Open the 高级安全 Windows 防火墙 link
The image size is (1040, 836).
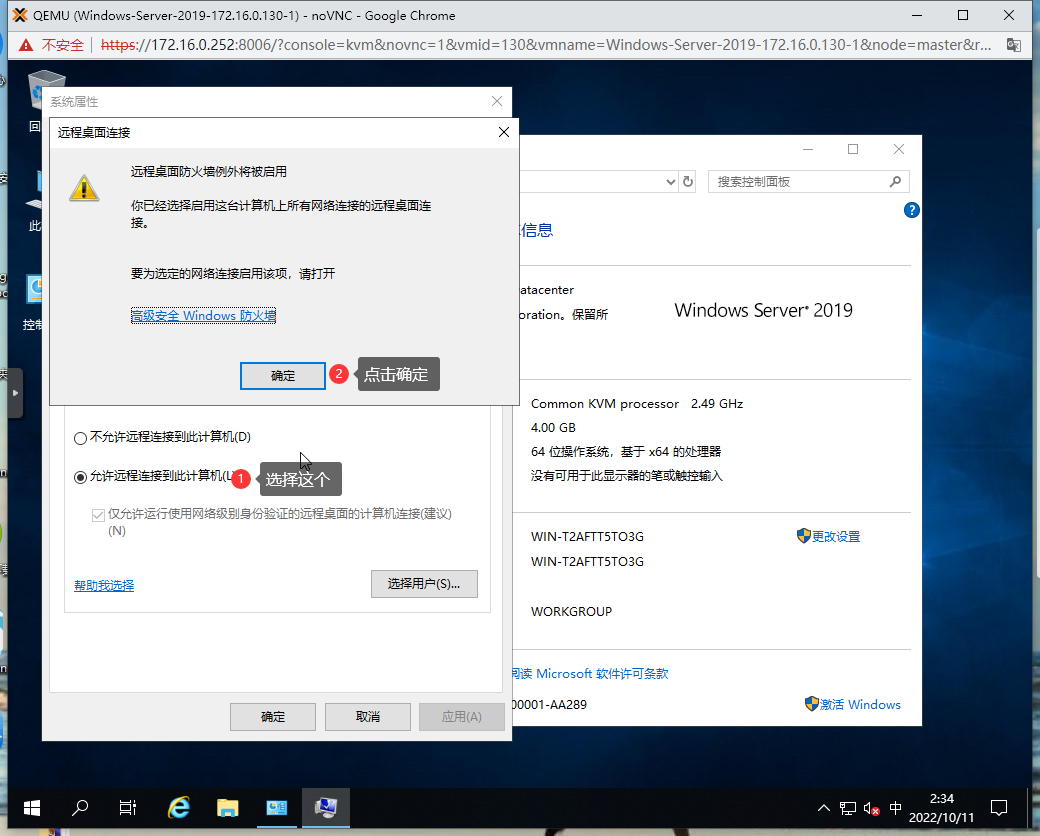(x=203, y=316)
